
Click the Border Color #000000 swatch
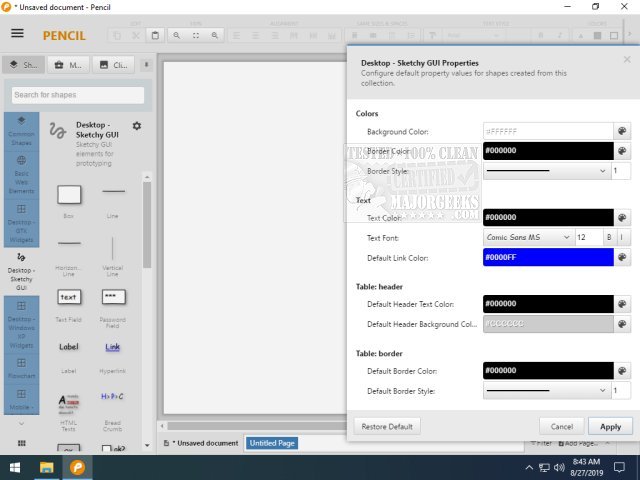click(548, 151)
